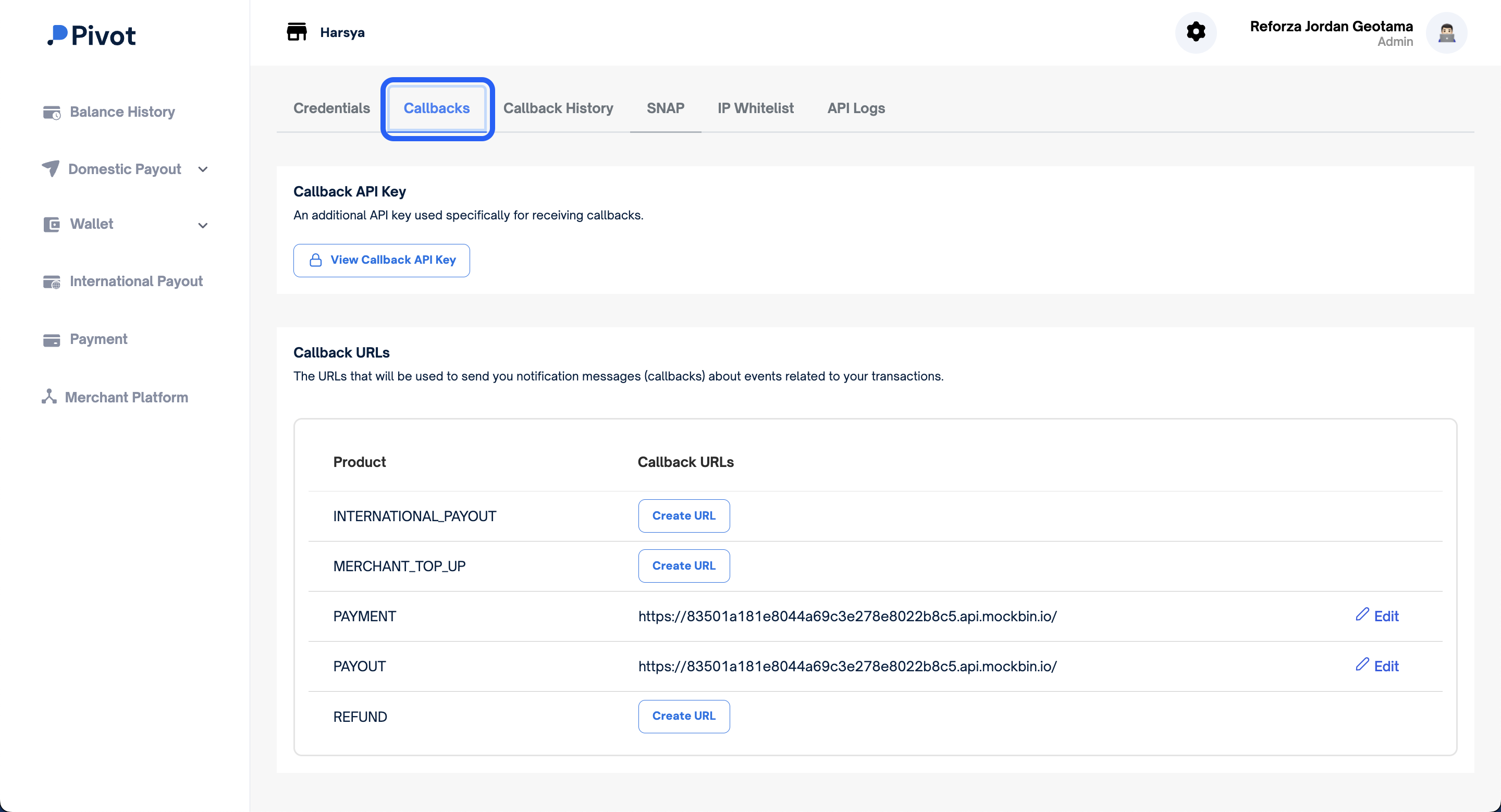Click the Domestic Payout paper plane icon
This screenshot has height=812, width=1501.
coord(51,169)
